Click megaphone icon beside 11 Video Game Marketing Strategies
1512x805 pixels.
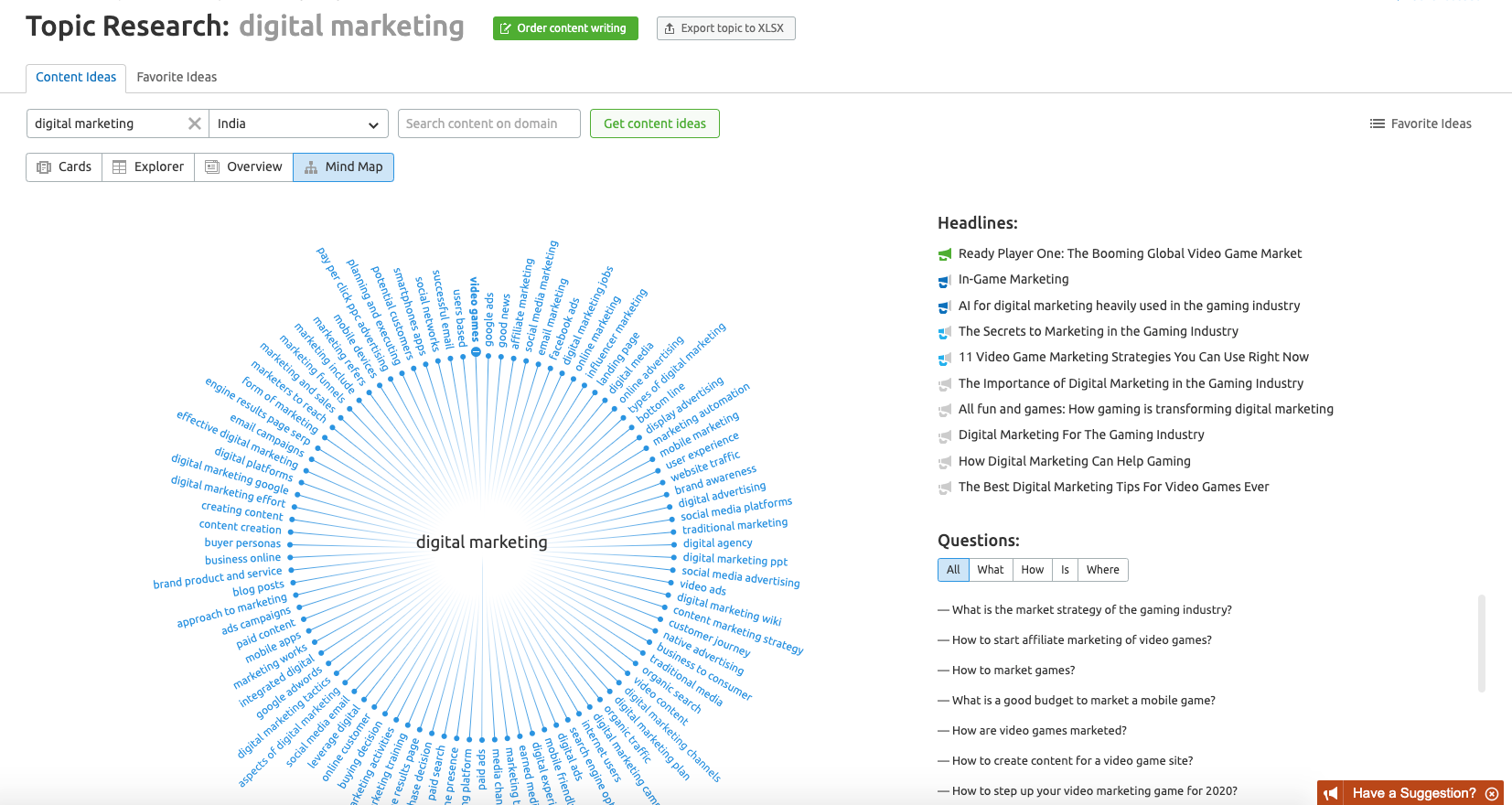click(x=945, y=358)
